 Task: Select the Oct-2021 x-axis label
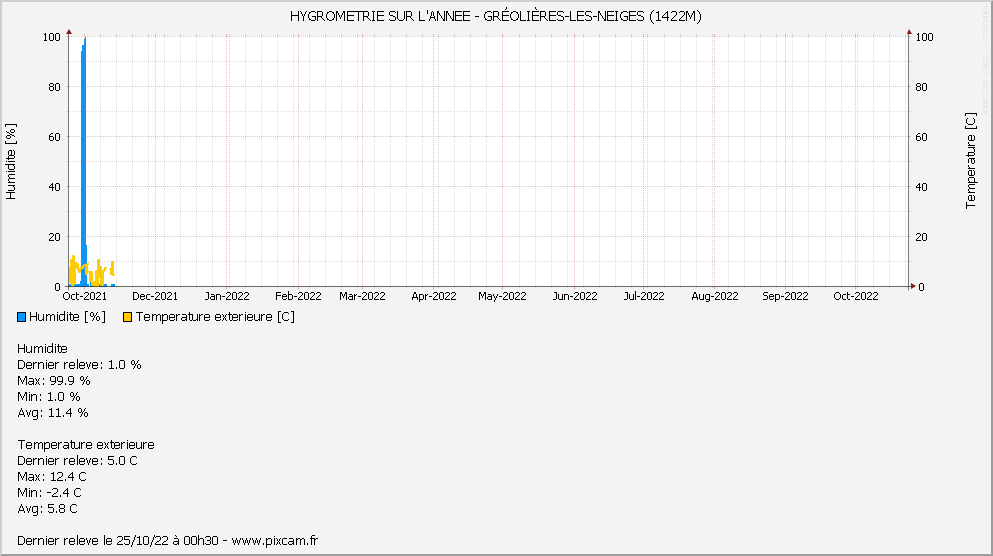pyautogui.click(x=84, y=296)
